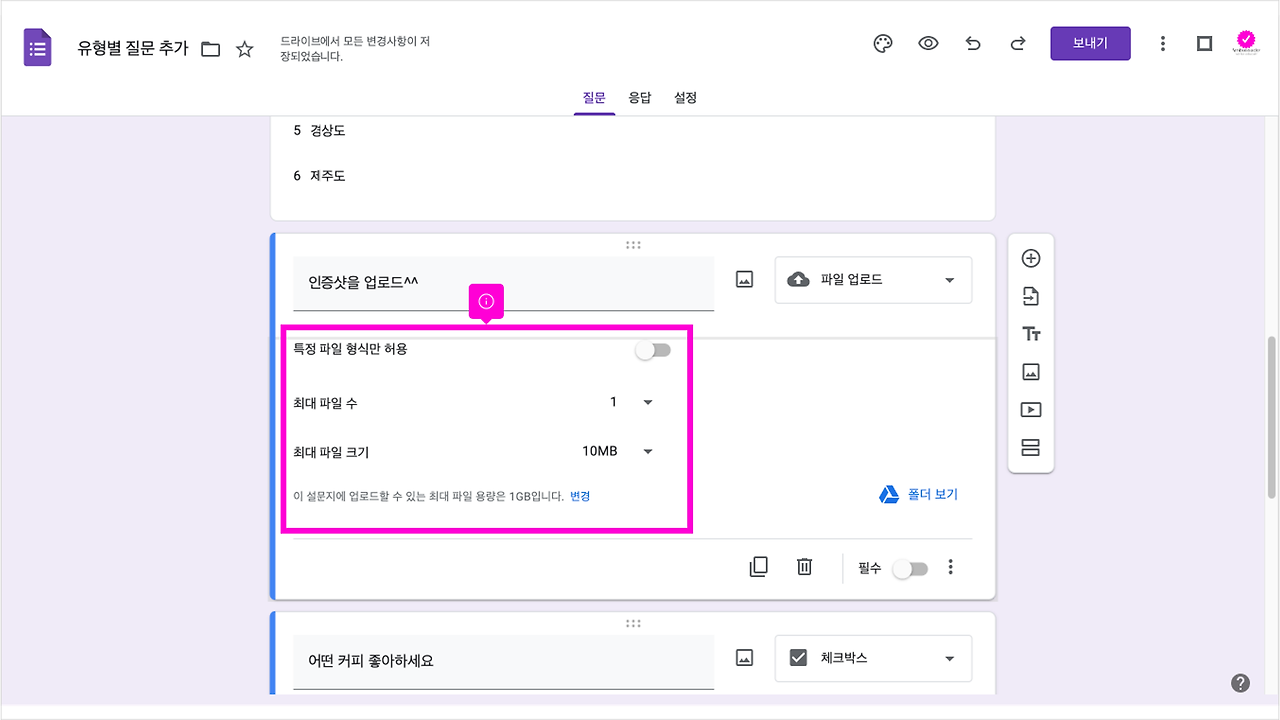
Task: Delete the file upload question
Action: (804, 566)
